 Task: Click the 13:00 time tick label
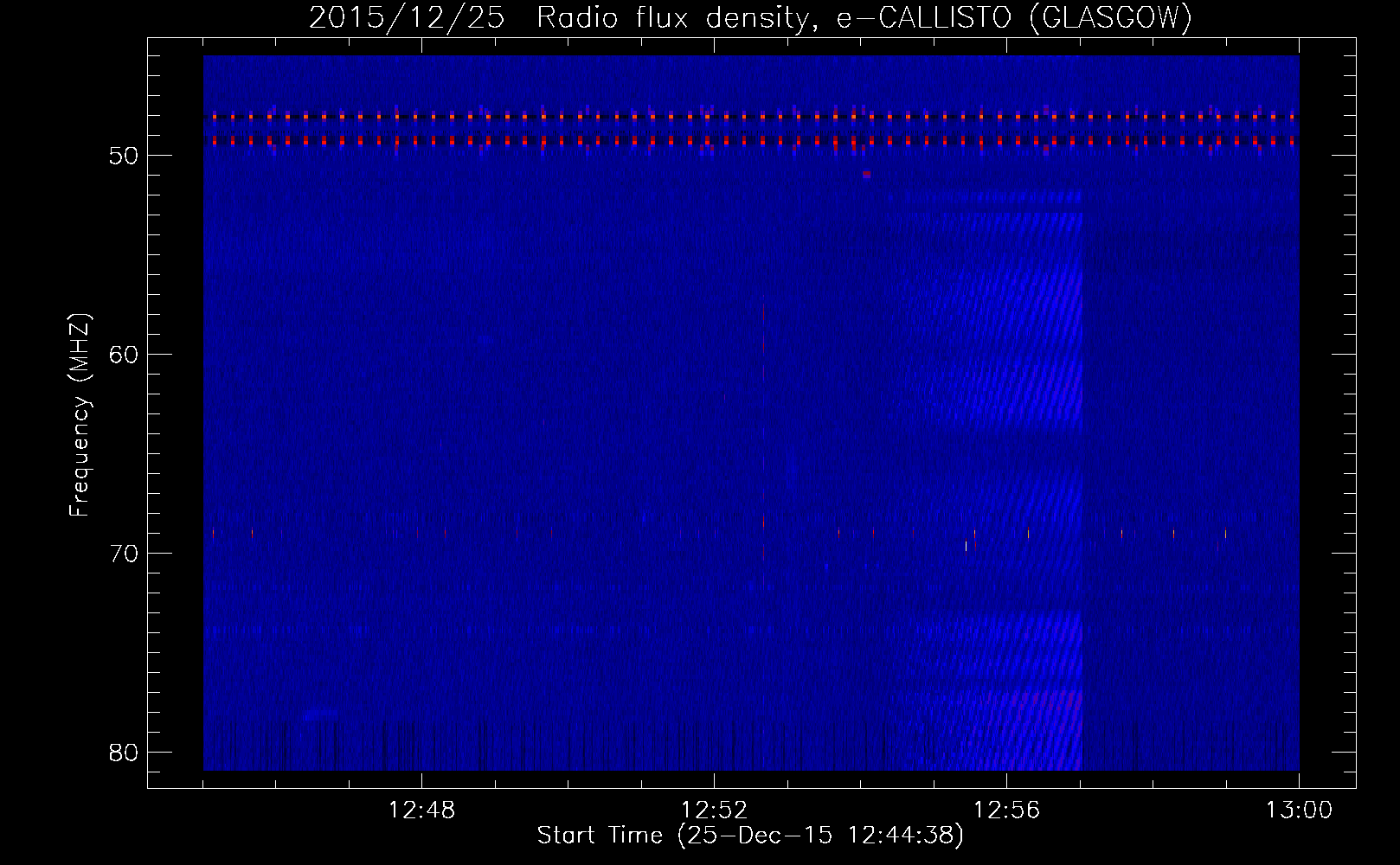pyautogui.click(x=1299, y=811)
